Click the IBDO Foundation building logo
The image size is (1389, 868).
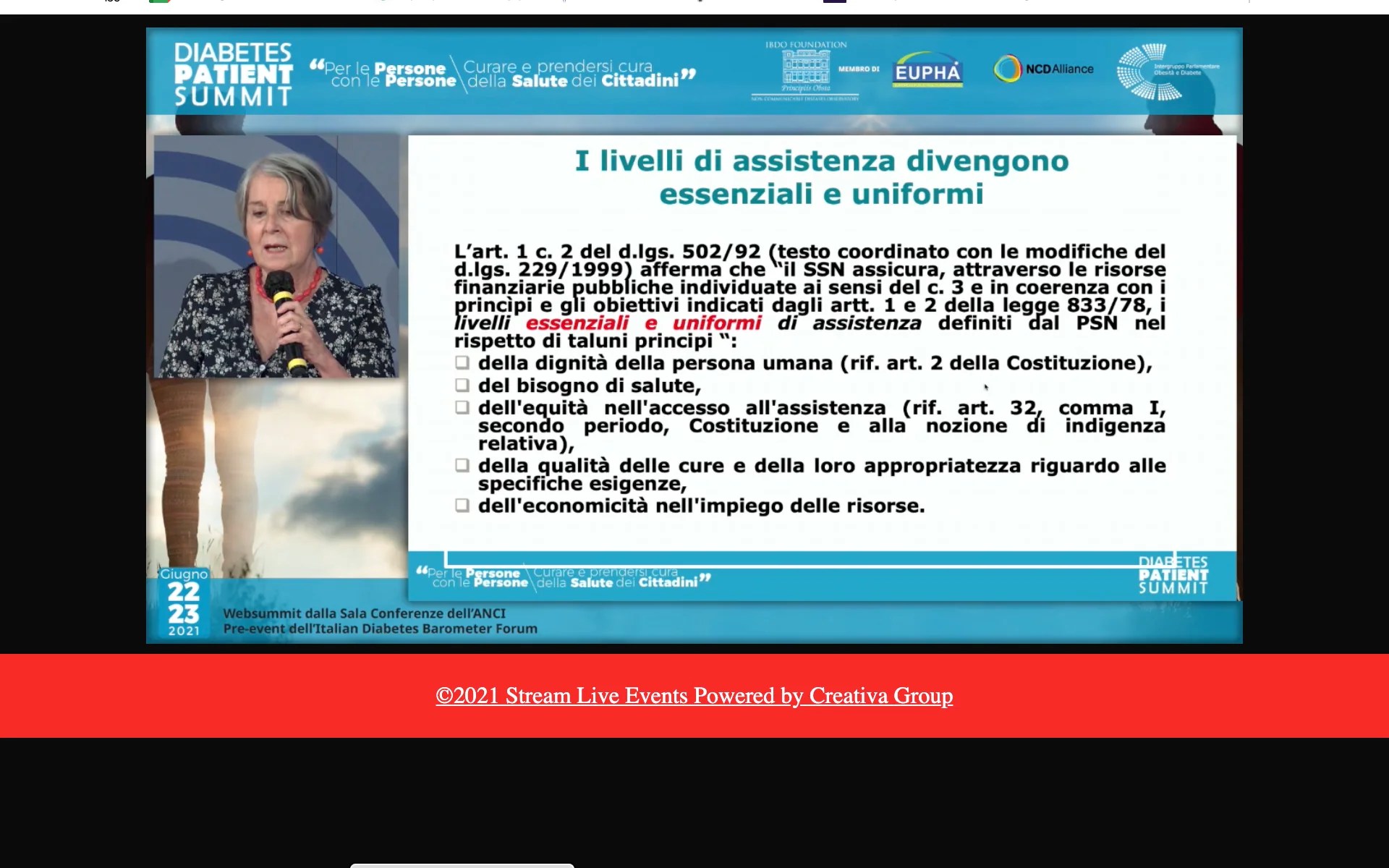[806, 69]
